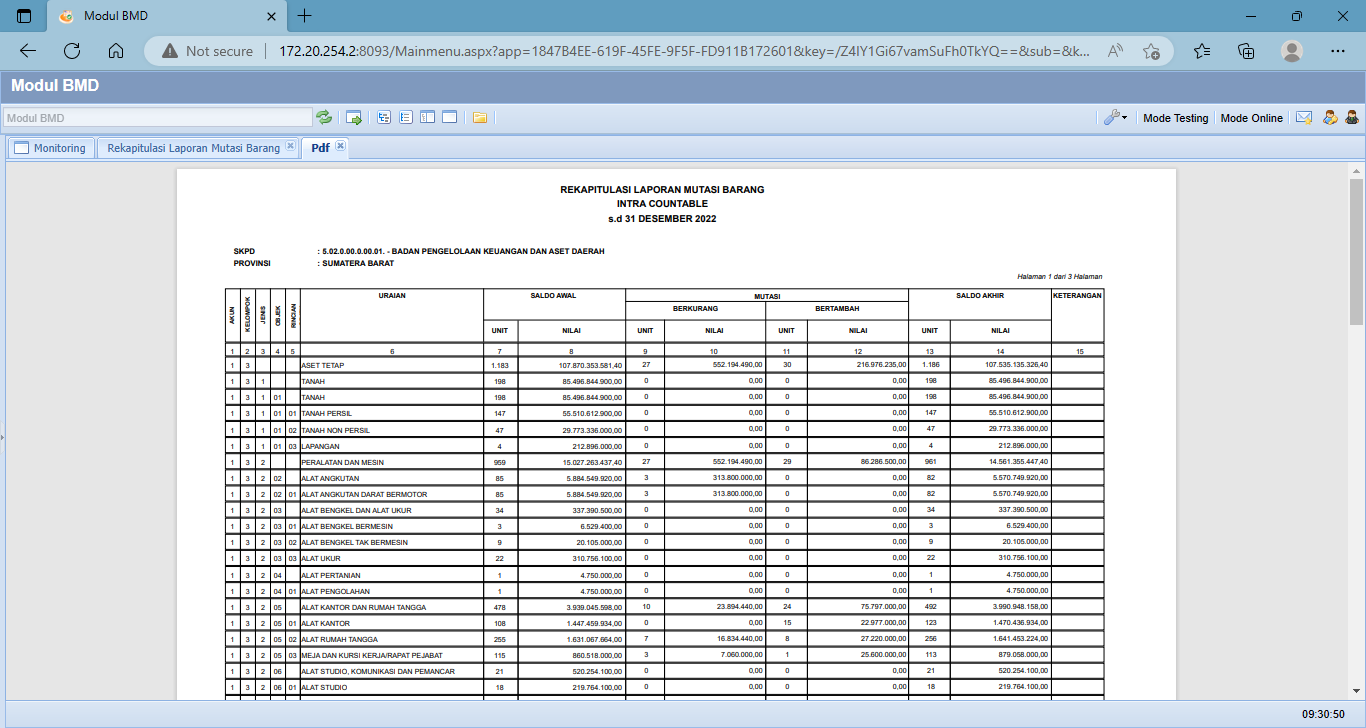
Task: Click the window with green arrow icon
Action: (x=354, y=117)
